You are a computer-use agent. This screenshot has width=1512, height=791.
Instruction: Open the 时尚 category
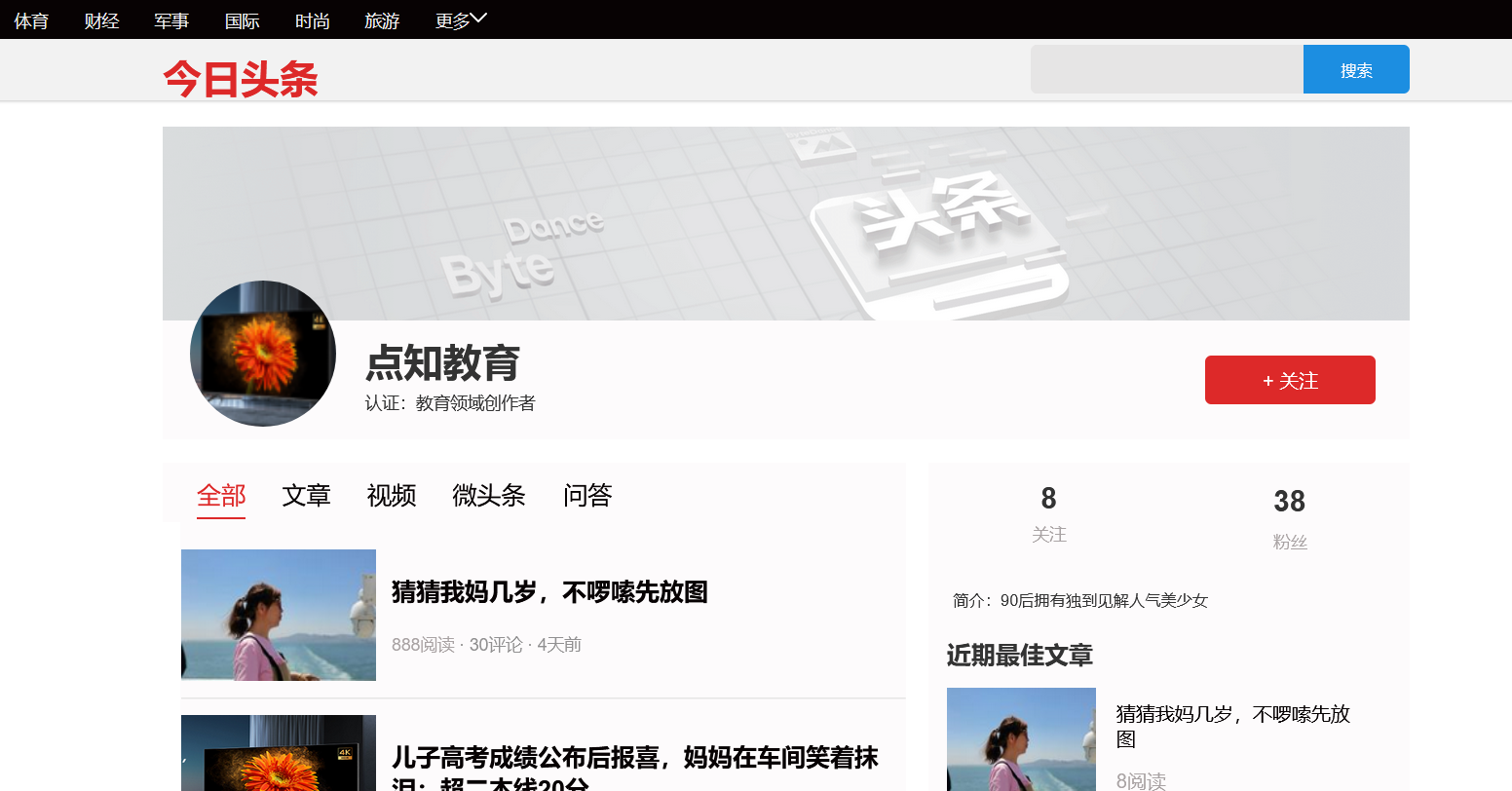312,20
